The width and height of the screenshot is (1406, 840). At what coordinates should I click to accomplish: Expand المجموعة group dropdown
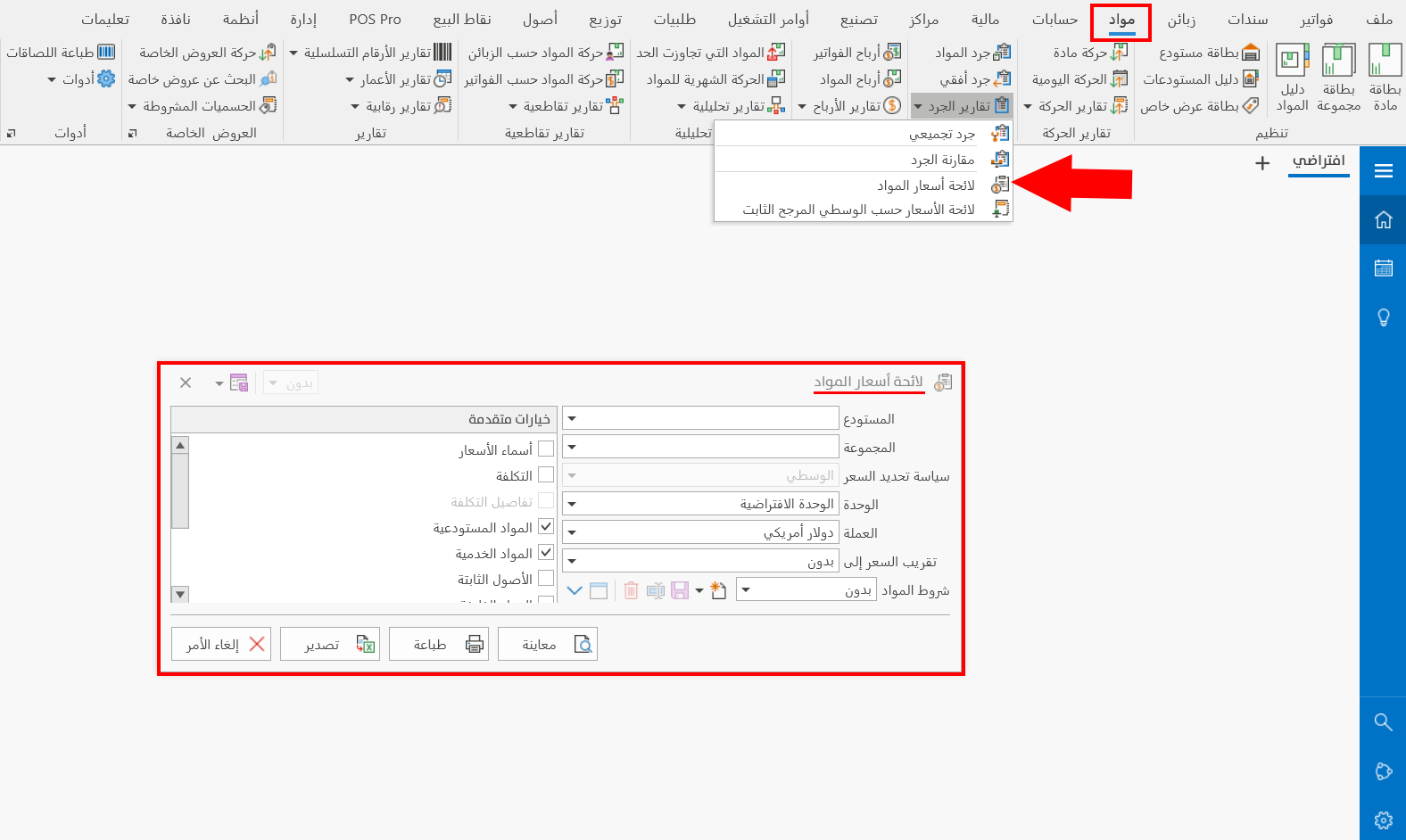(x=572, y=447)
